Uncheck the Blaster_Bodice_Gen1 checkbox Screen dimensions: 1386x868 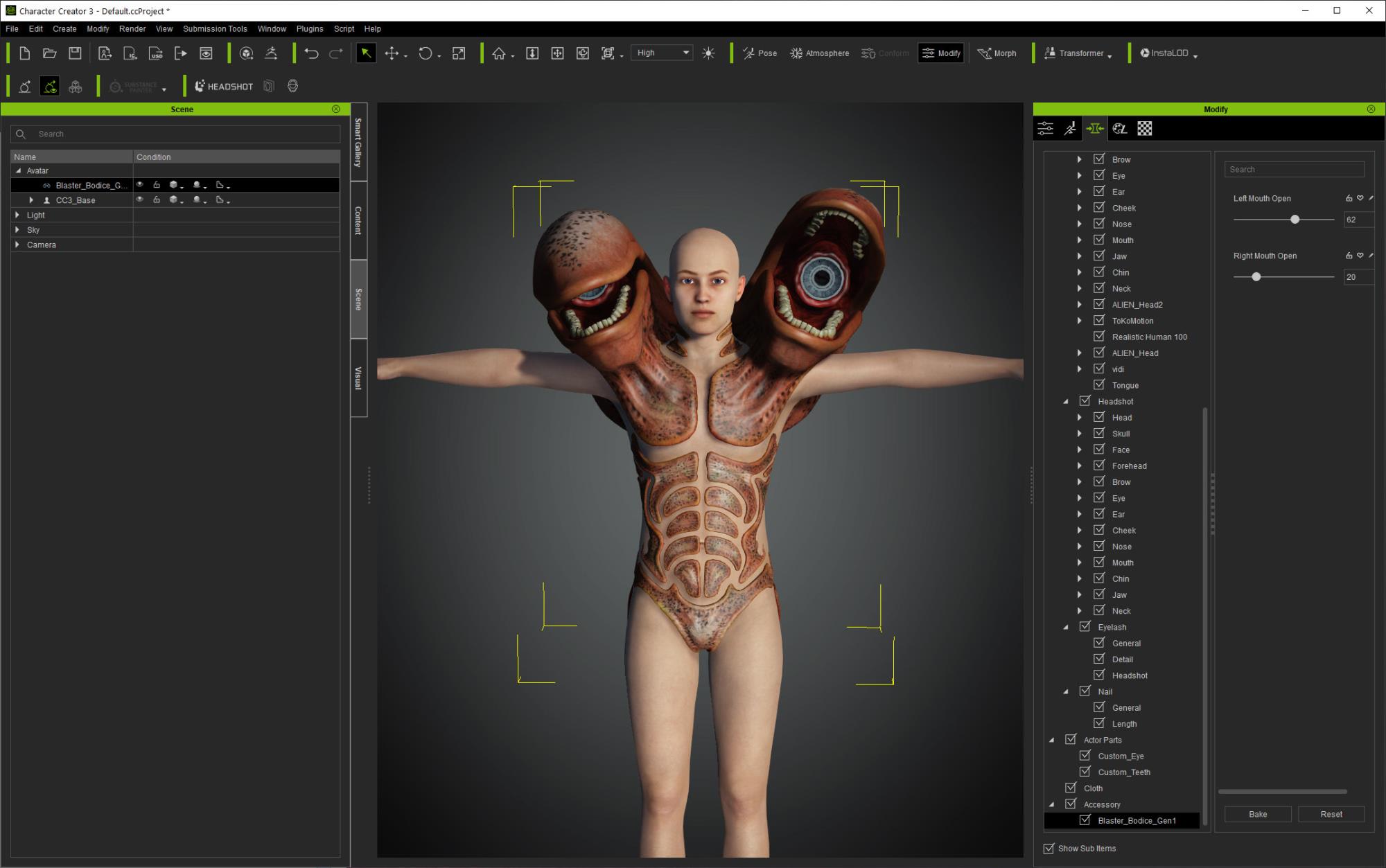click(x=1085, y=820)
